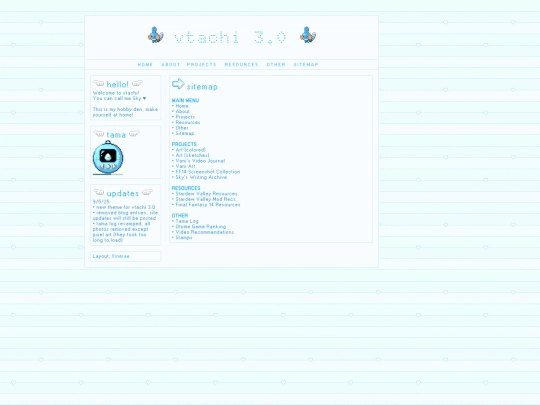The height and width of the screenshot is (405, 540).
Task: Click 'new theme for vtachi 3.0' update
Action: pos(126,207)
